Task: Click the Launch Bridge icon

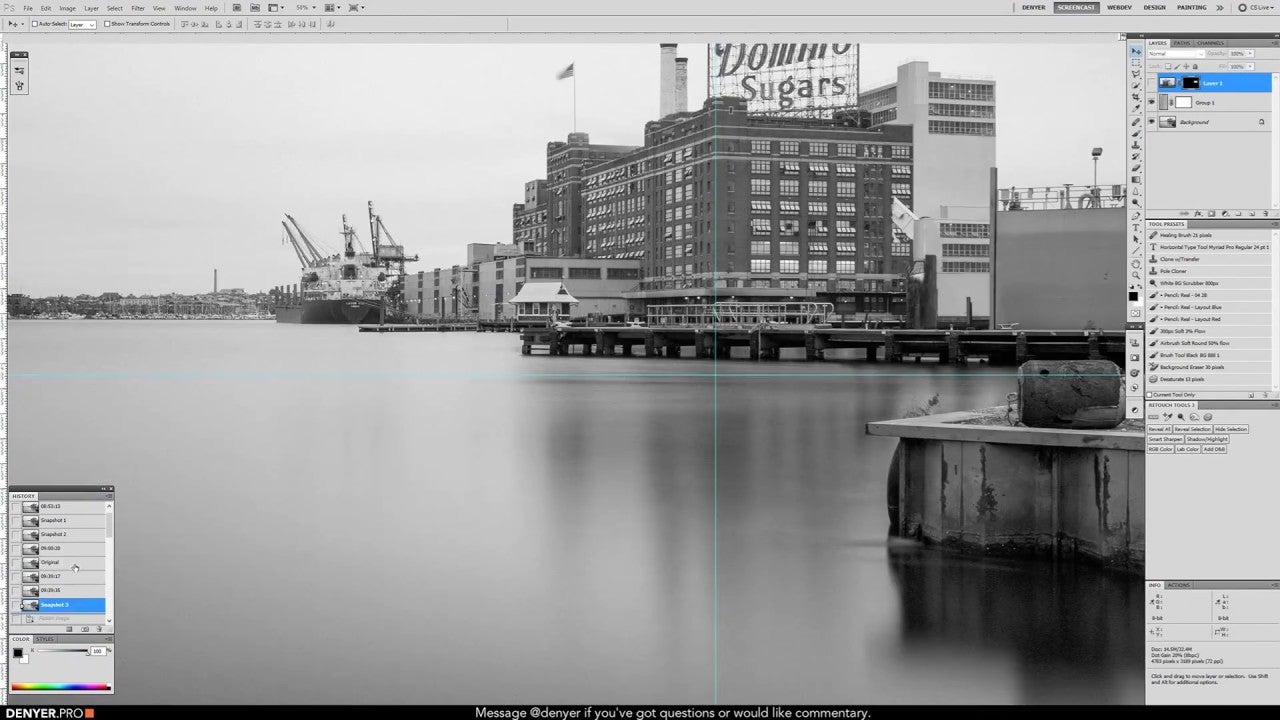Action: (236, 8)
